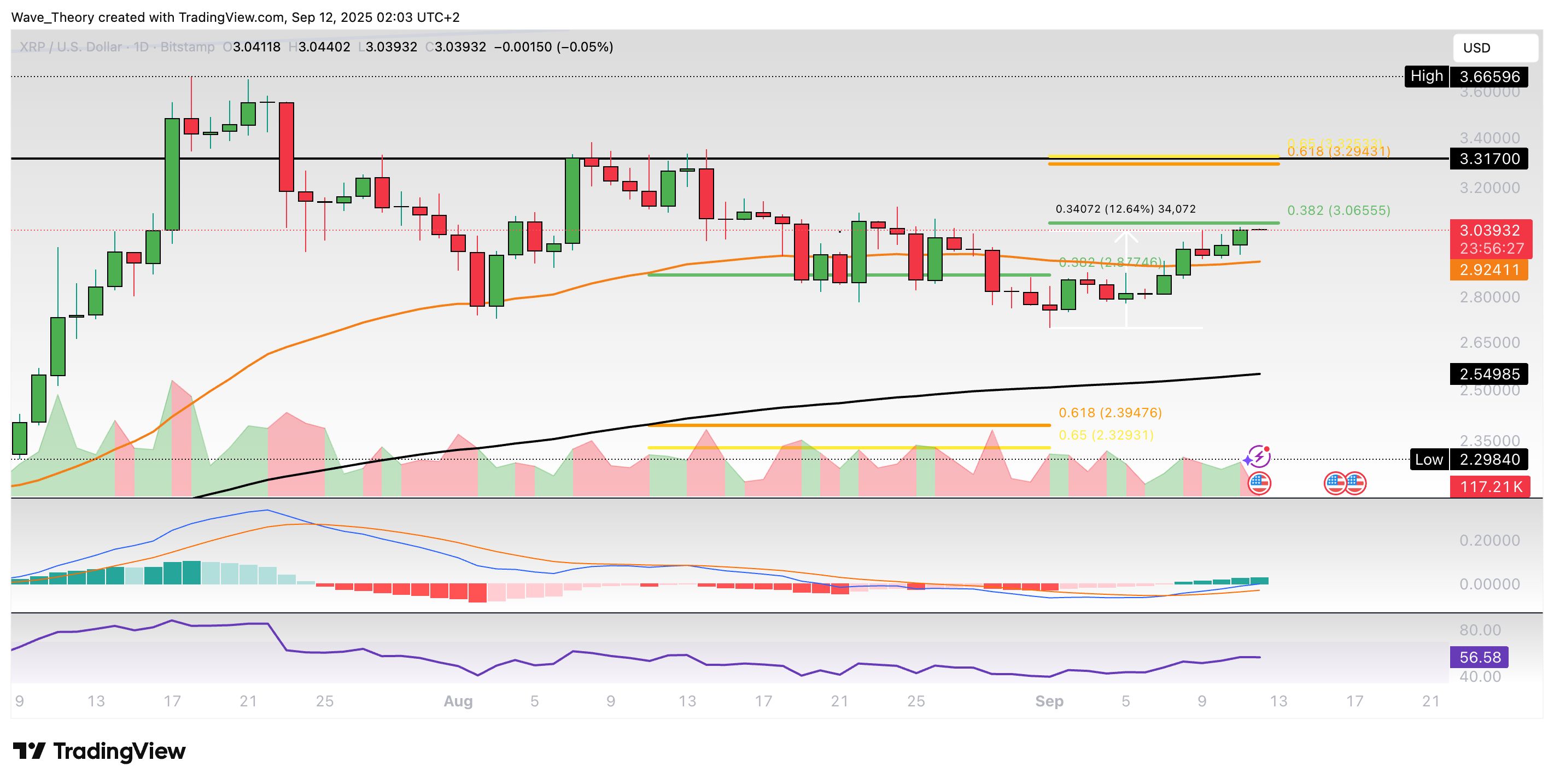
Task: Click the current price label 3.03932
Action: tap(1489, 230)
